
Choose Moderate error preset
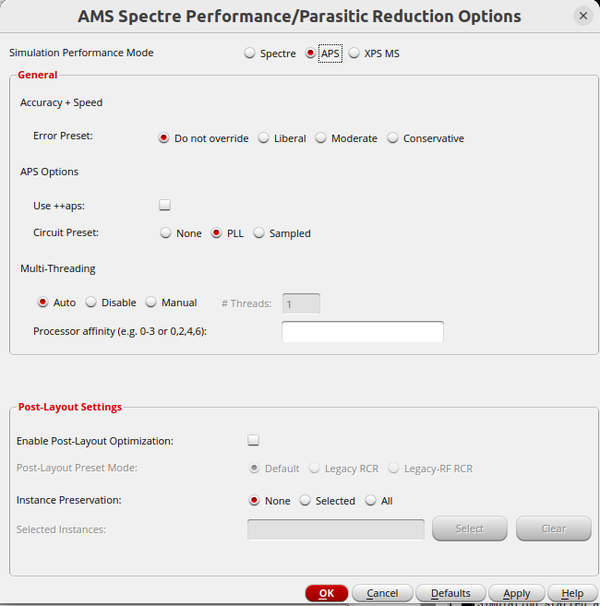point(321,139)
